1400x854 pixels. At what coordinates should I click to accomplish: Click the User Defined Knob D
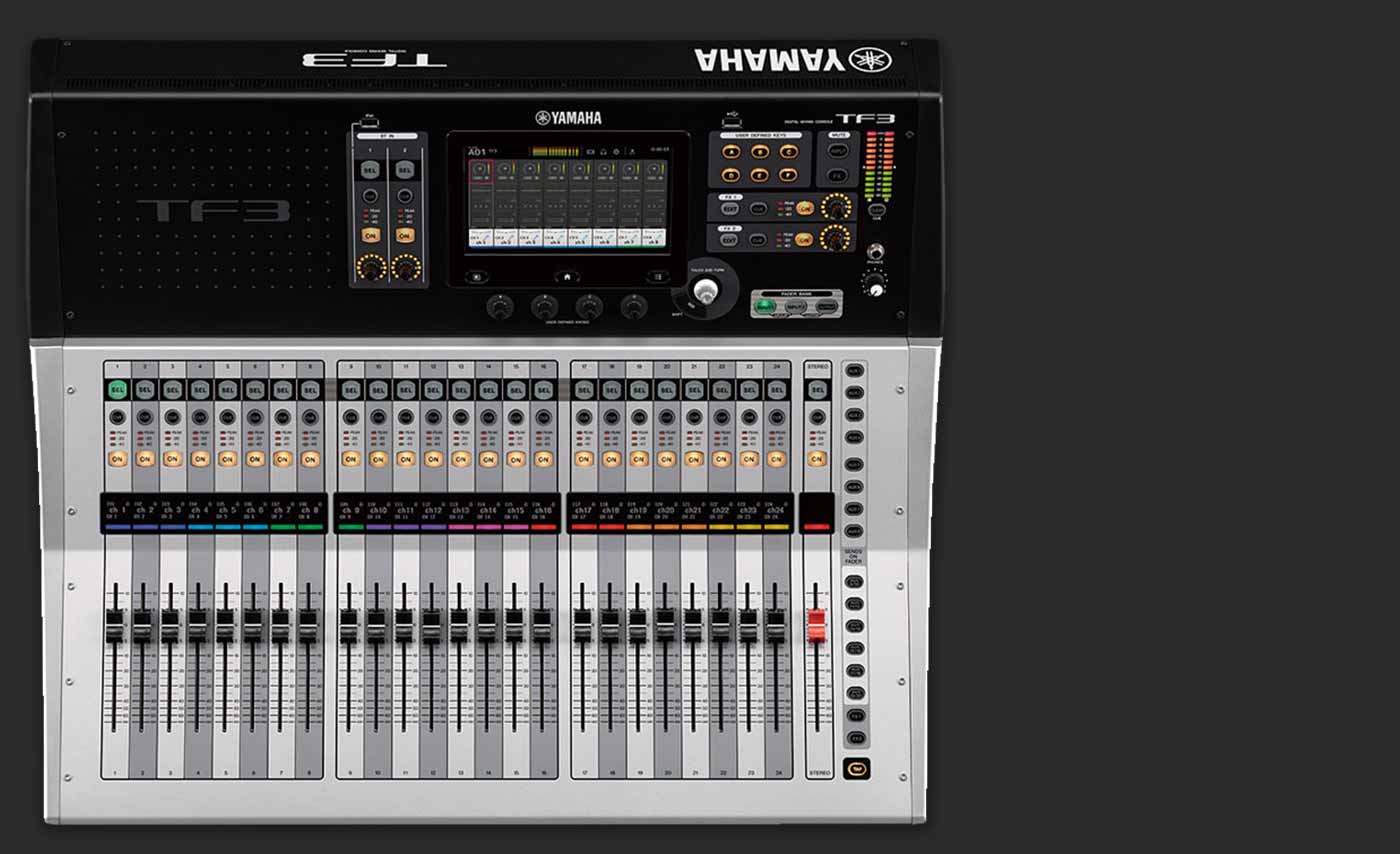pos(634,306)
